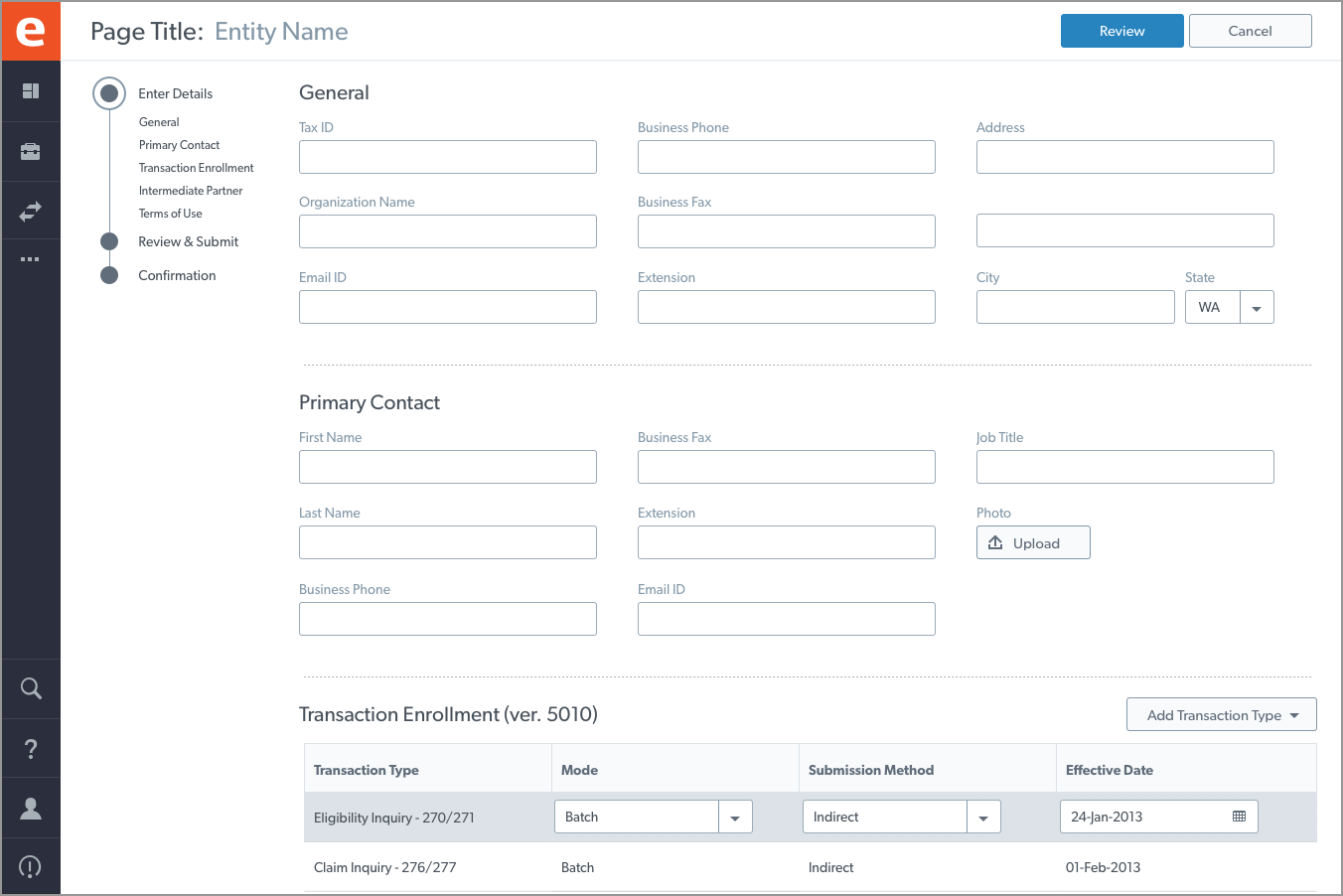This screenshot has height=896, width=1343.
Task: Click the alert exclamation sidebar icon
Action: click(x=31, y=867)
